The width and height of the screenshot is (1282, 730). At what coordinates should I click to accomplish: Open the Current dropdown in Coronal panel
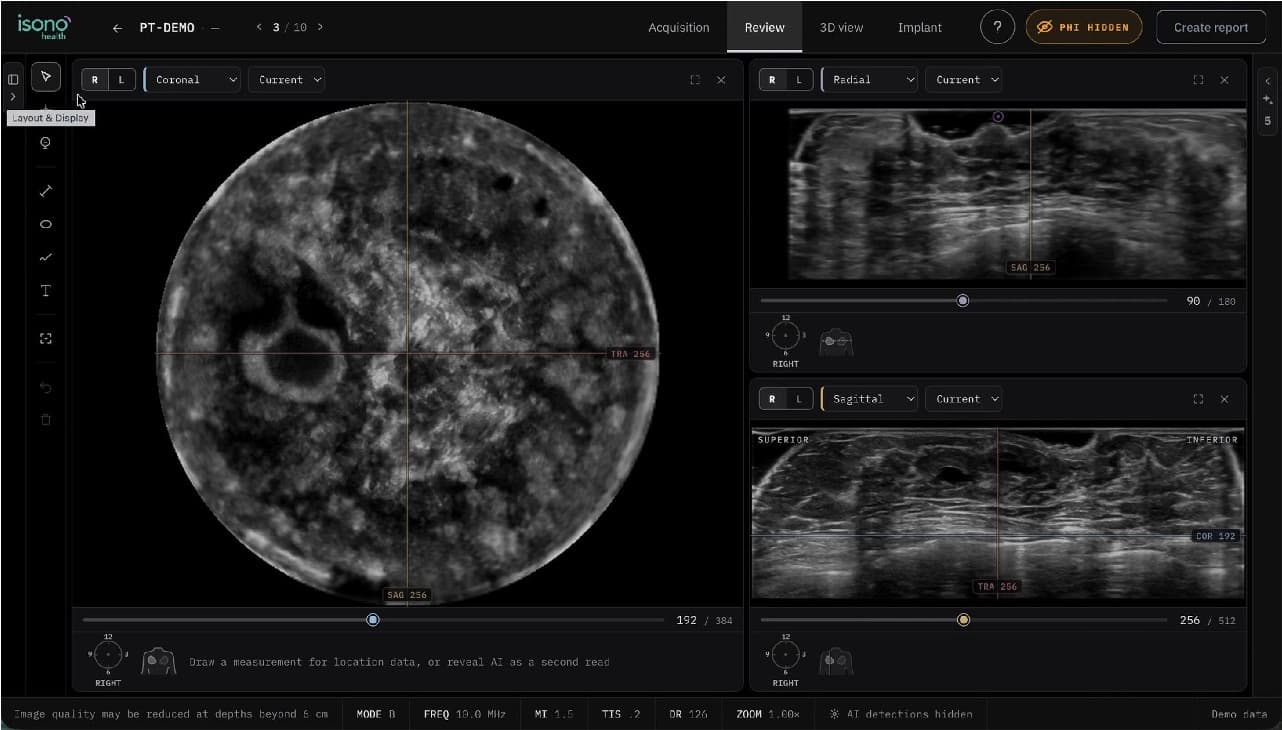(287, 80)
